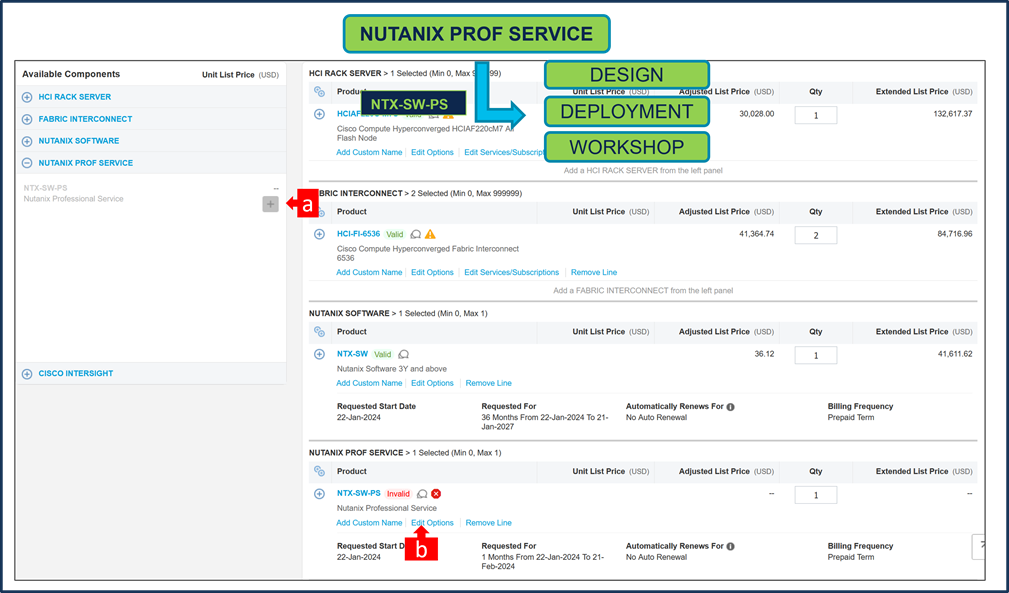Click the orange warning icon next to HCI-FI-6536
The width and height of the screenshot is (1009, 593).
point(430,234)
